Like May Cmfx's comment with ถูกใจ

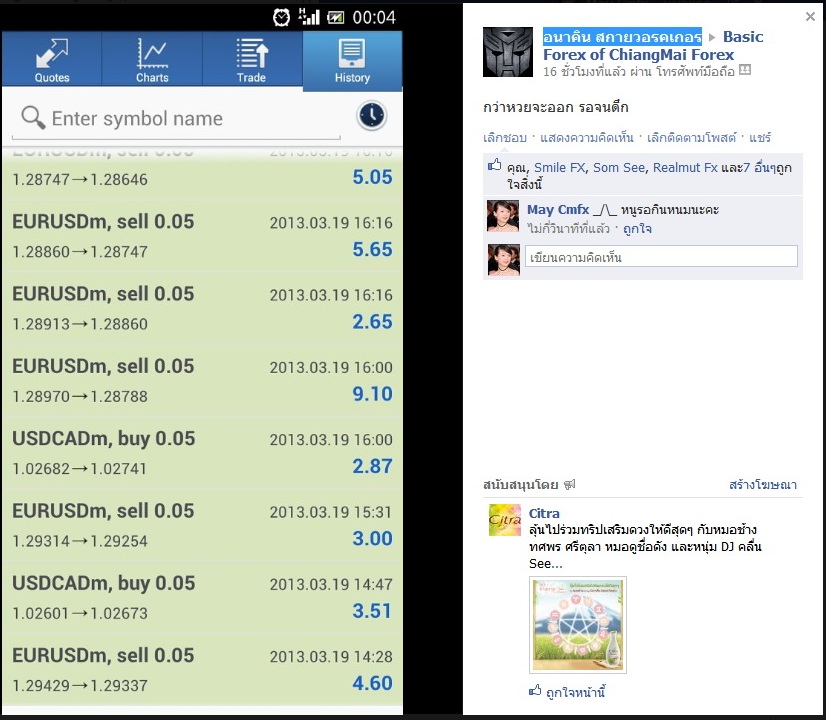[x=637, y=229]
